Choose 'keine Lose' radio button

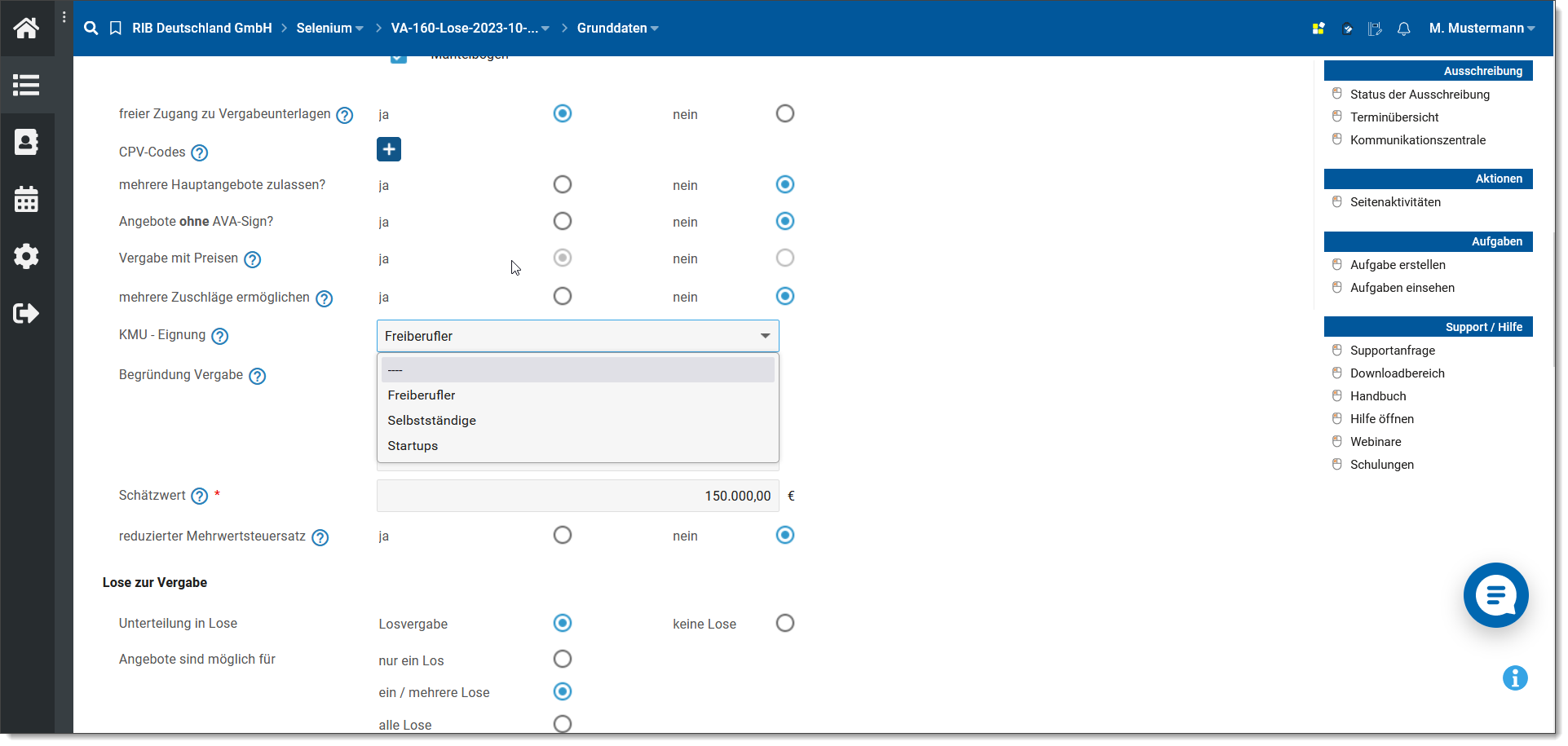tap(784, 623)
